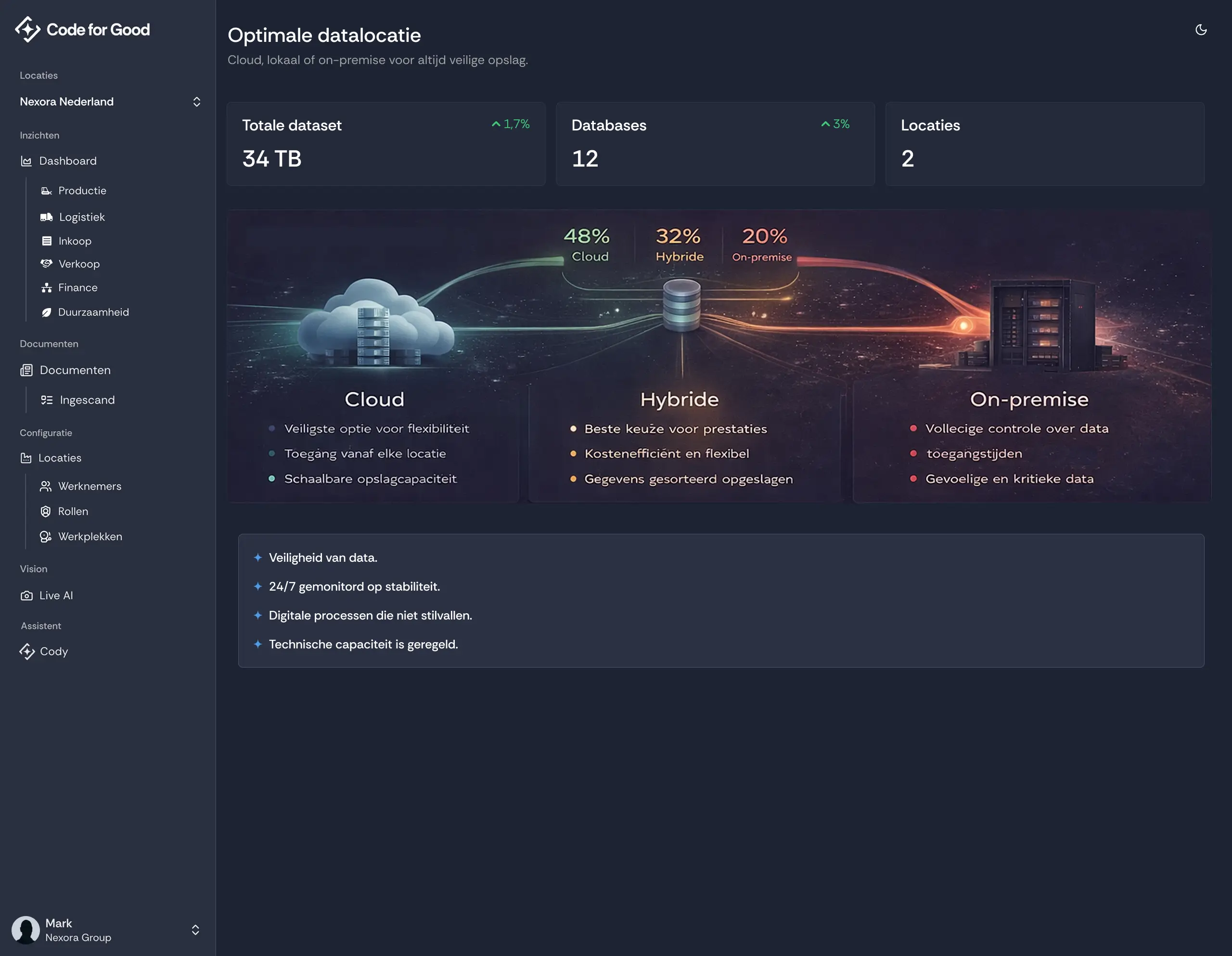Go to the Dashboard menu item
Viewport: 1232px width, 956px height.
68,161
